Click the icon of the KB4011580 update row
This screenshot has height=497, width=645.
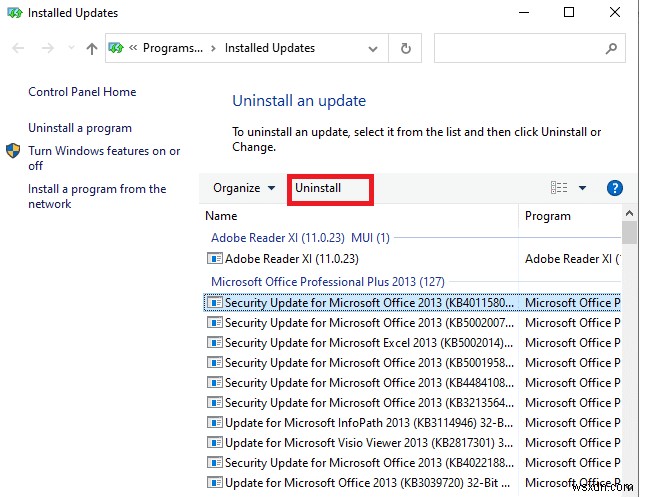point(215,302)
